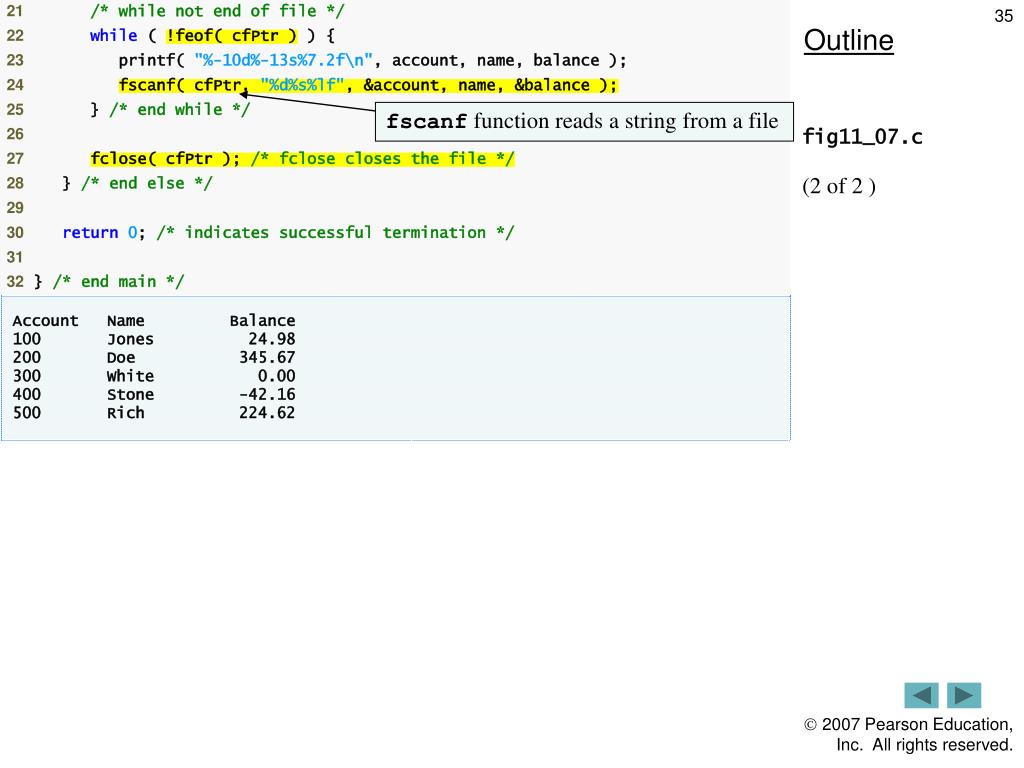Viewport: 1024px width, 768px height.
Task: Open the underlined Outline heading
Action: click(x=849, y=41)
